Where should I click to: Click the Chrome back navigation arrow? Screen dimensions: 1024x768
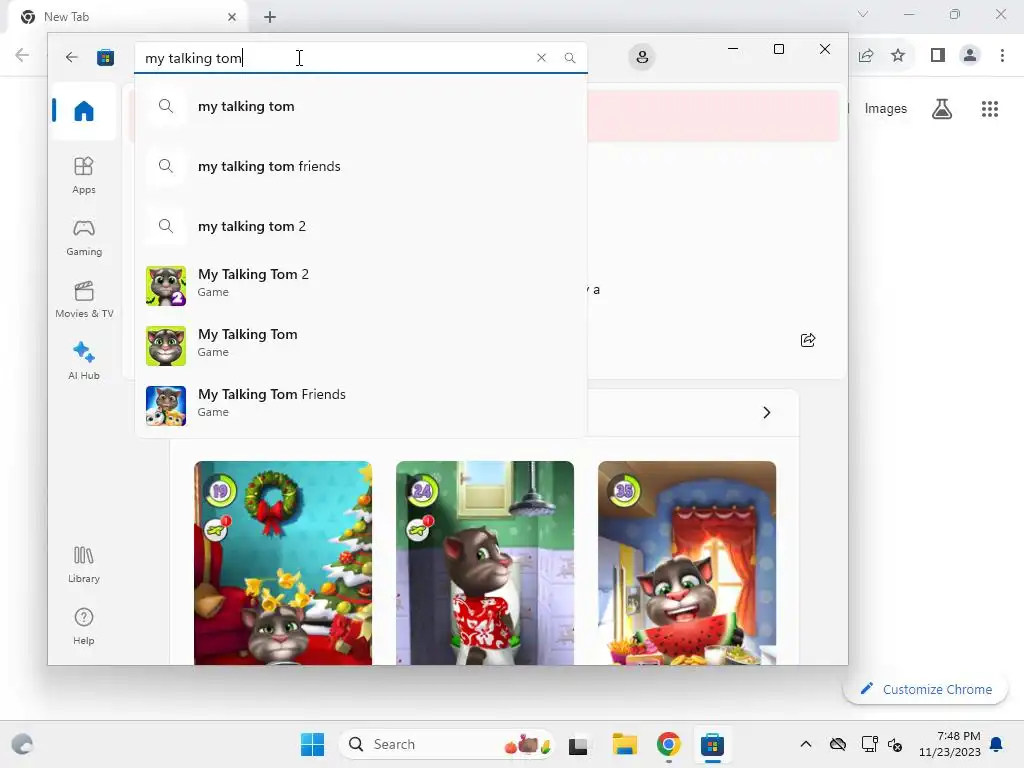pyautogui.click(x=22, y=55)
